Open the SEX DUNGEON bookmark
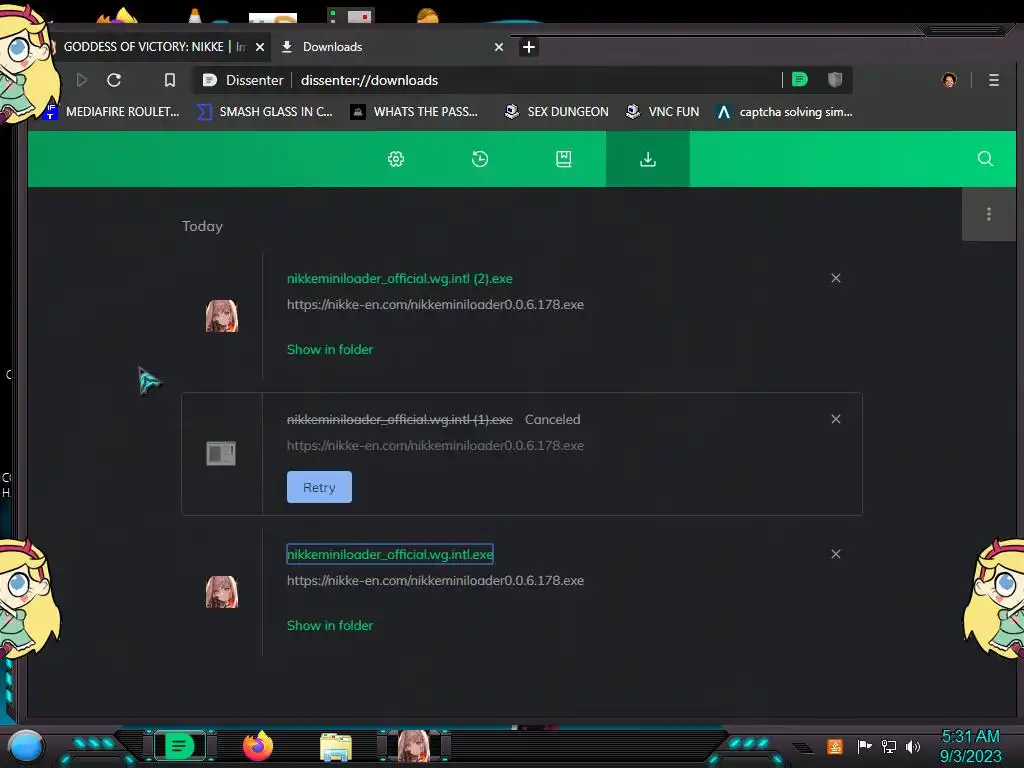This screenshot has width=1024, height=768. pyautogui.click(x=556, y=112)
